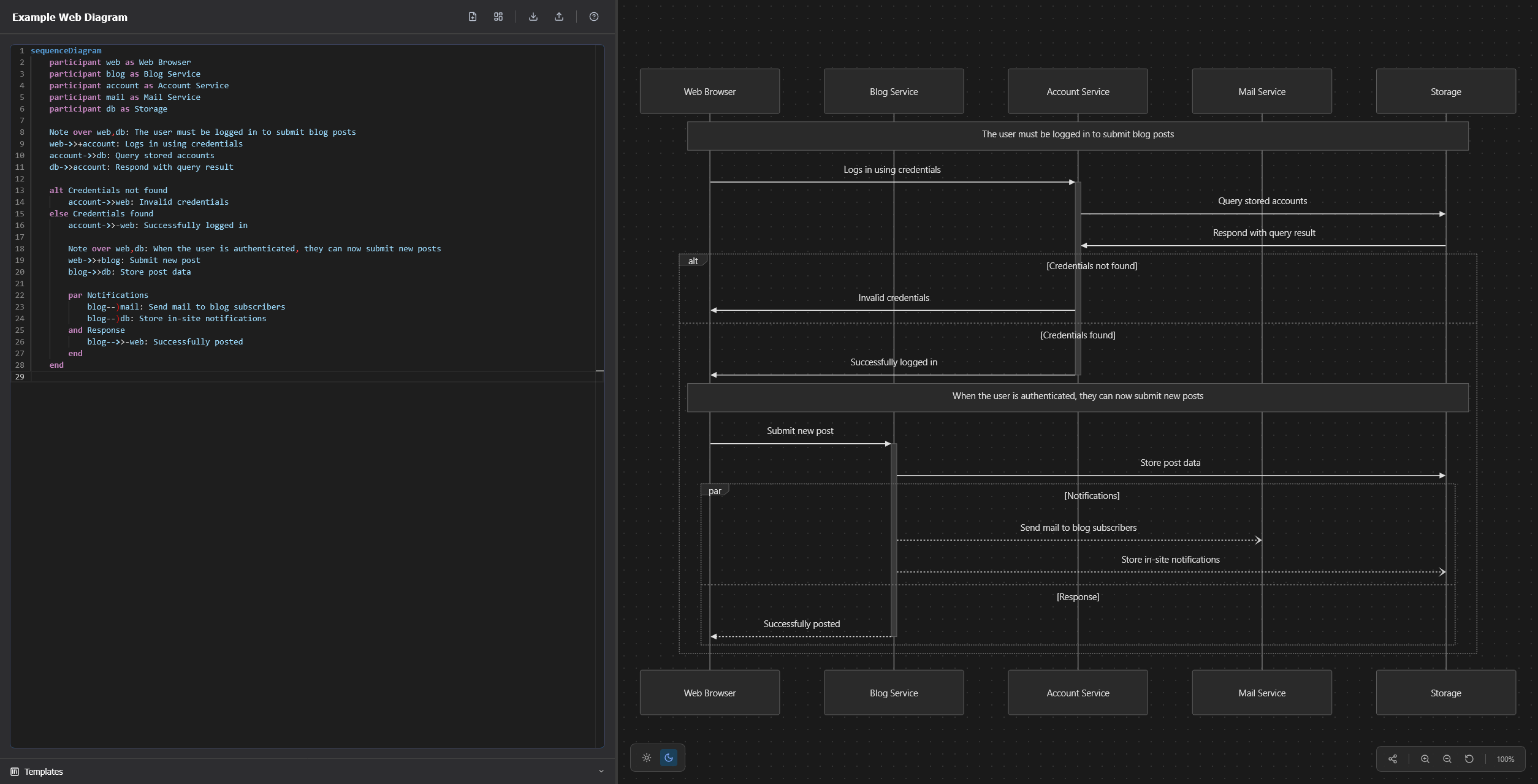Click in empty line 29 of the editor
The width and height of the screenshot is (1538, 784).
coord(313,376)
